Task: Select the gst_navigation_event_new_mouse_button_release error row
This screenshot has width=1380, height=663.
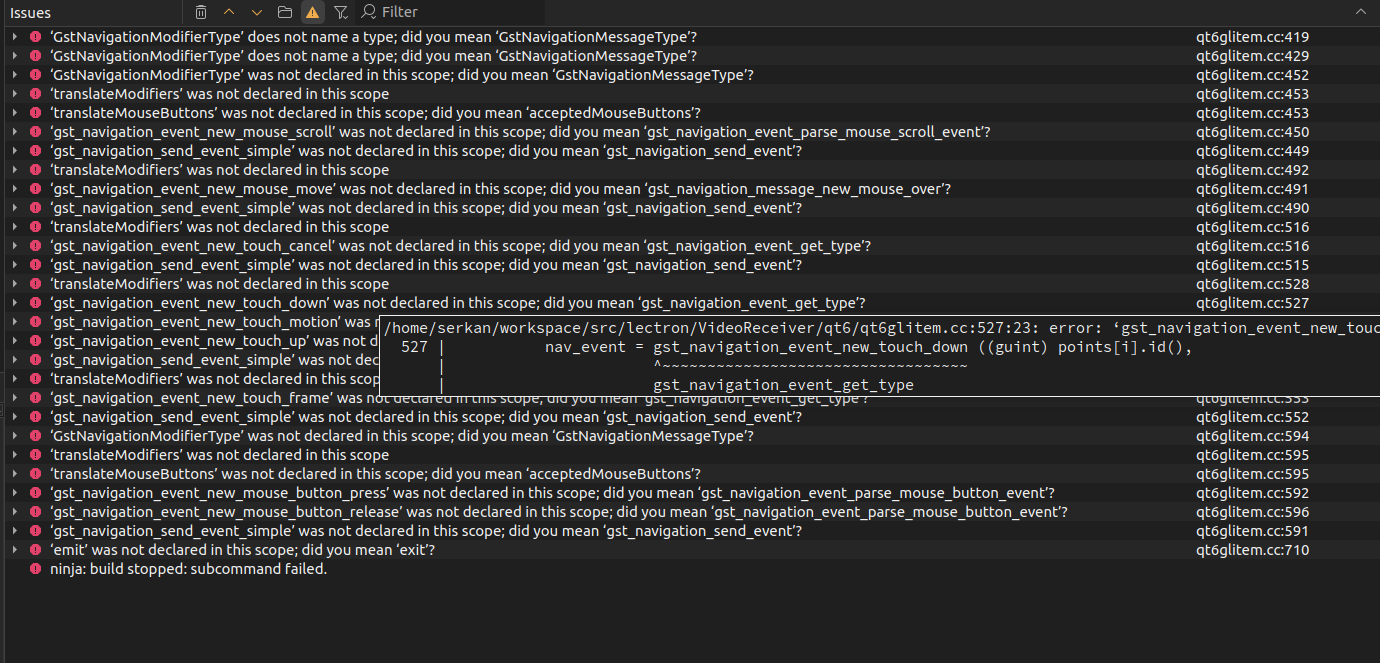Action: click(558, 512)
